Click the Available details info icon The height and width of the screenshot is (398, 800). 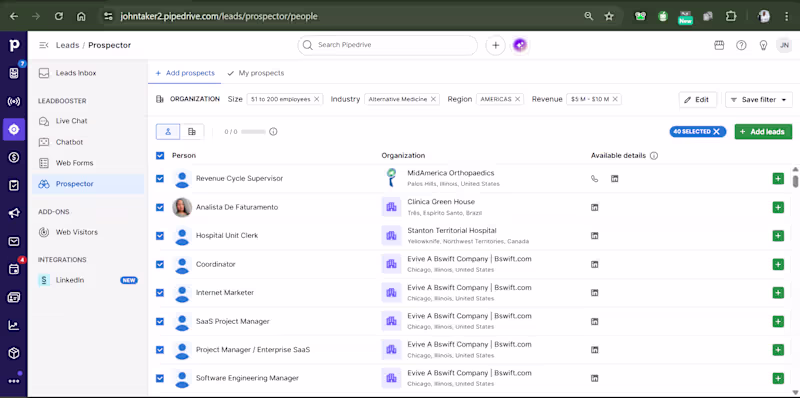click(x=654, y=156)
